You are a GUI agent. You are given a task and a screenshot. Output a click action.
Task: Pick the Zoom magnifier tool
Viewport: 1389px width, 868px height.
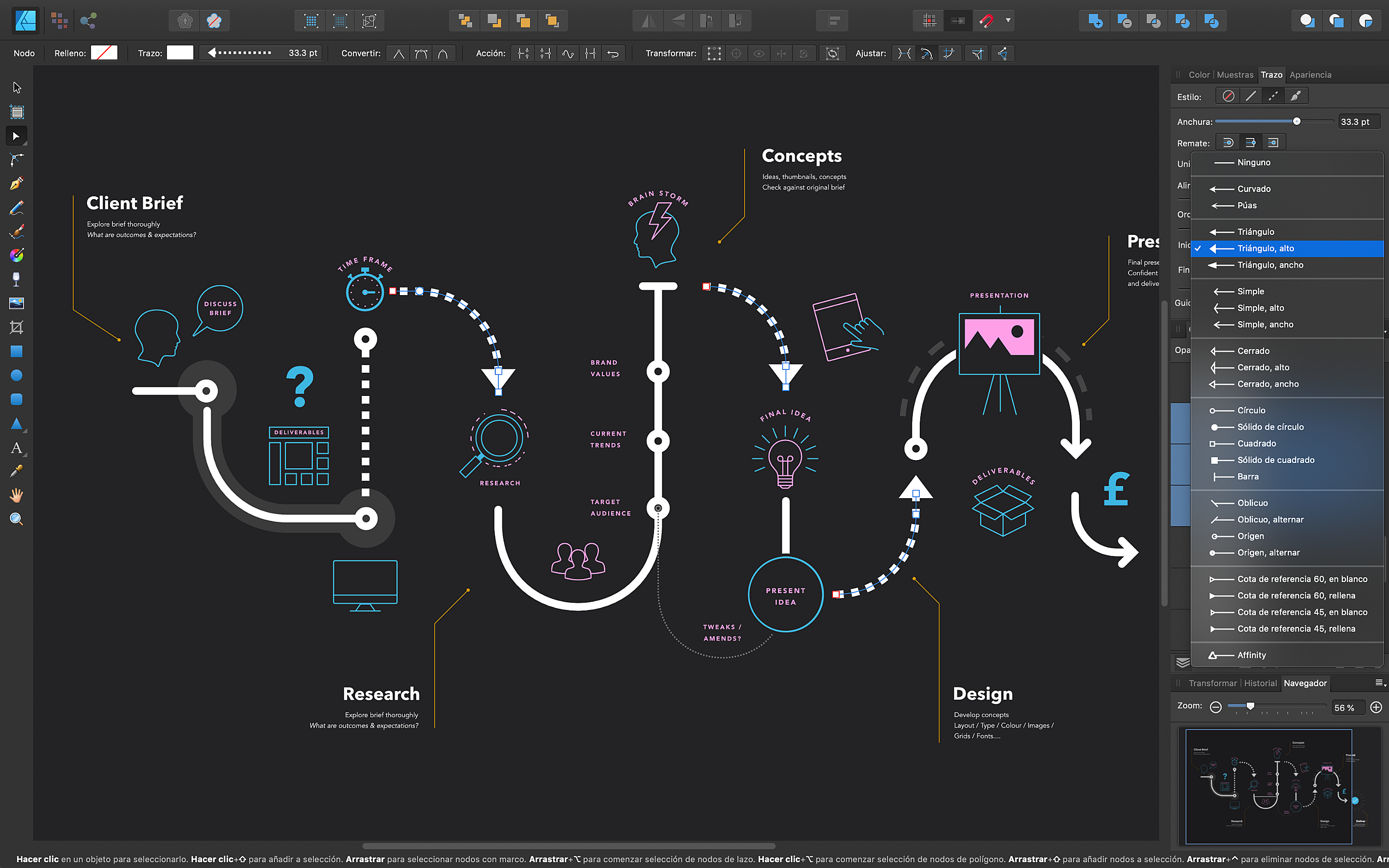16,519
